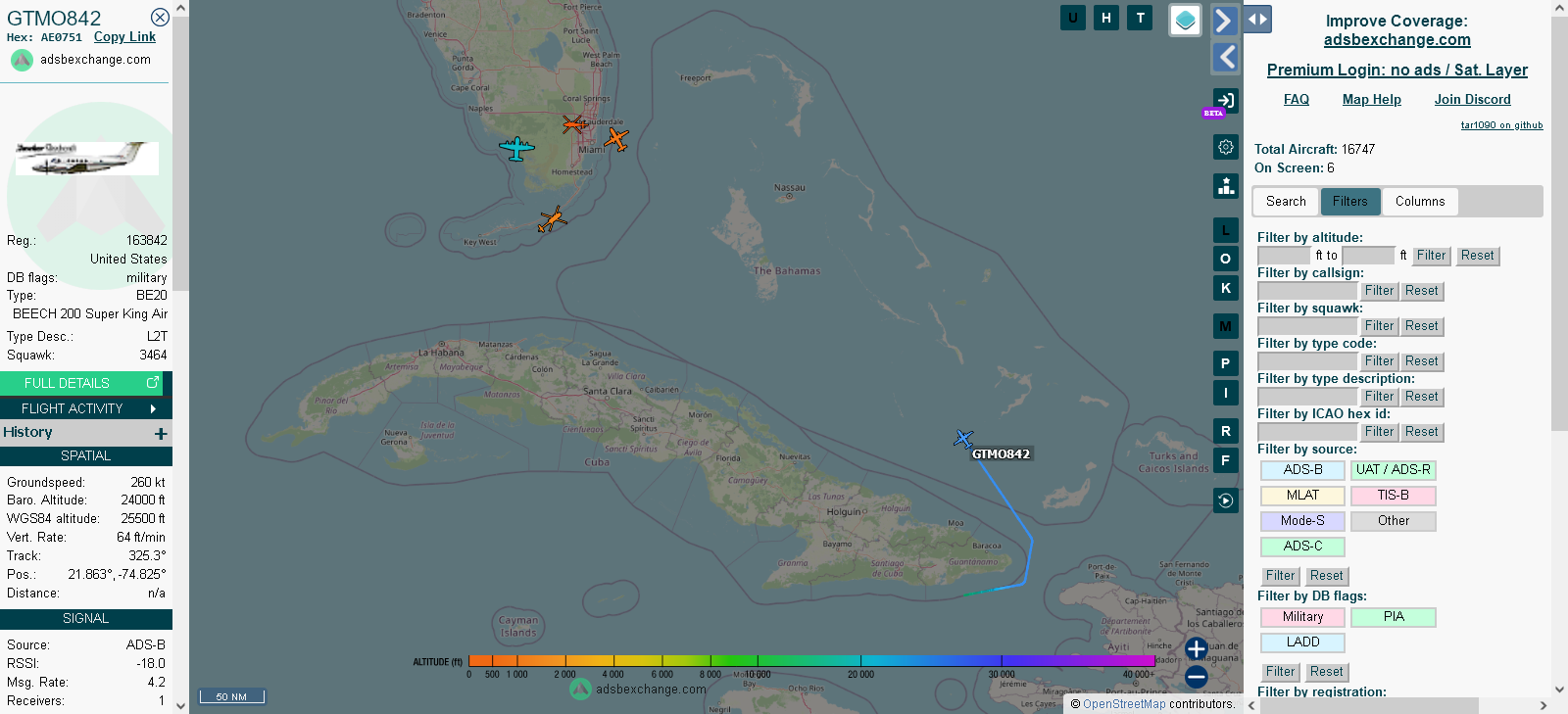Open the Map Help link
Image resolution: width=1568 pixels, height=714 pixels.
coord(1372,100)
